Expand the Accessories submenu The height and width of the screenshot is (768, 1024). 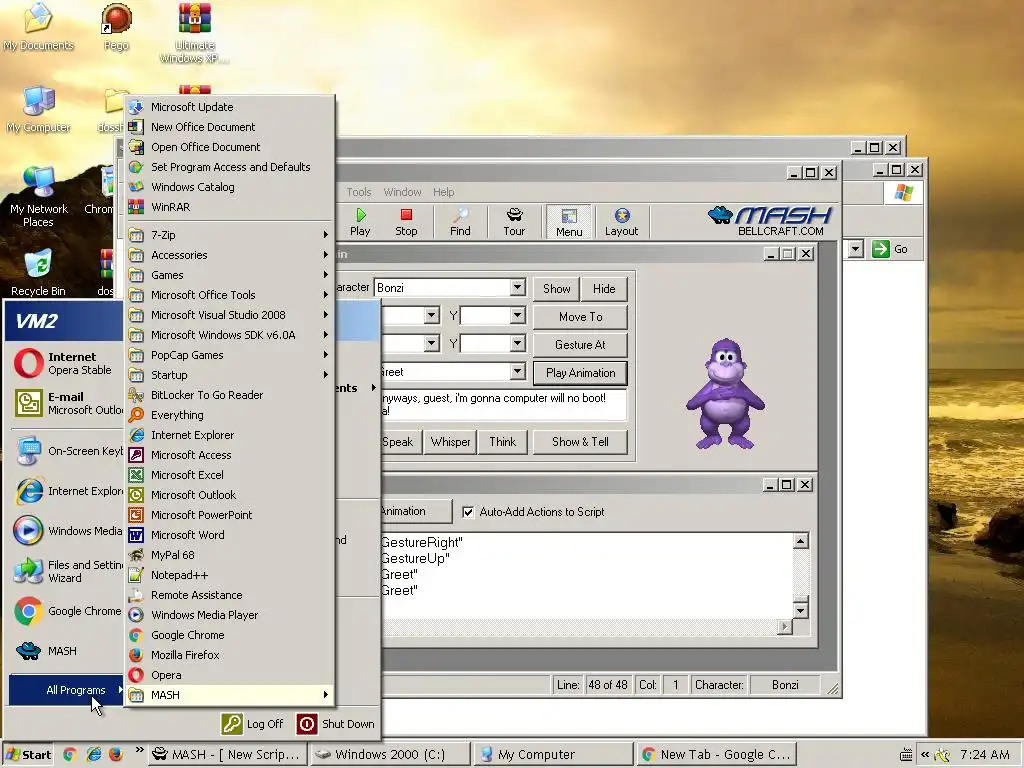click(230, 255)
